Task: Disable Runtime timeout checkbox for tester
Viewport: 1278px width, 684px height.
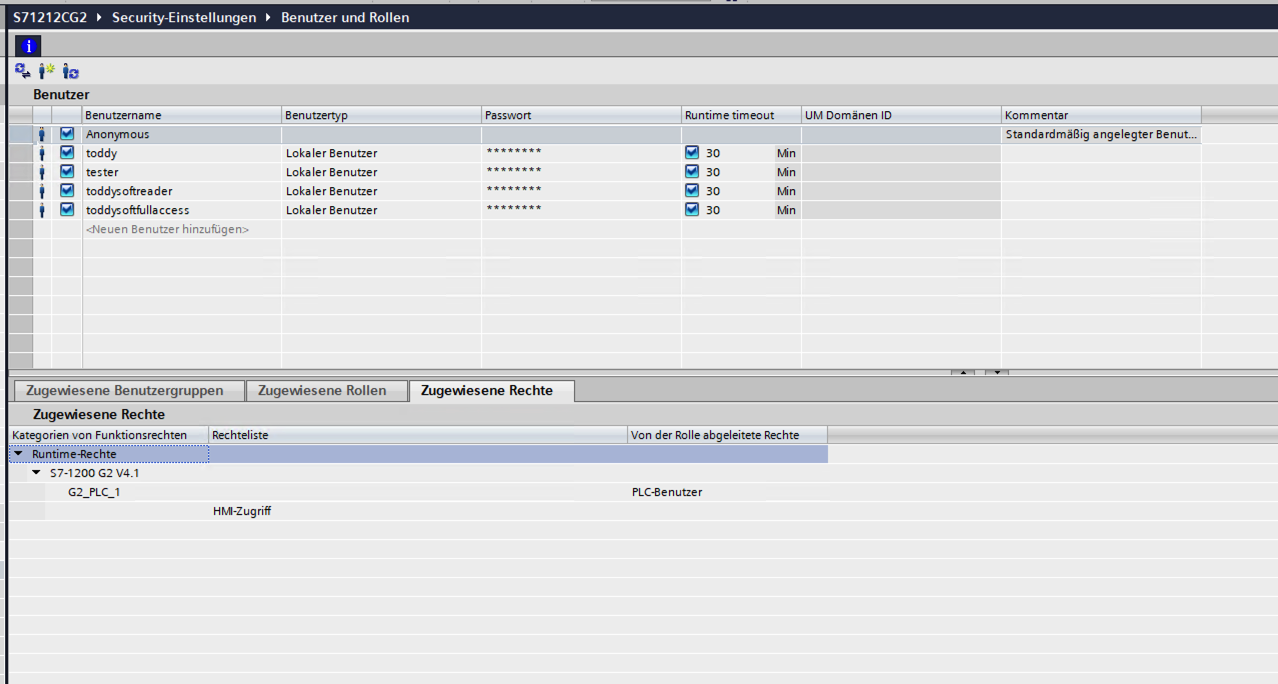Action: click(692, 172)
